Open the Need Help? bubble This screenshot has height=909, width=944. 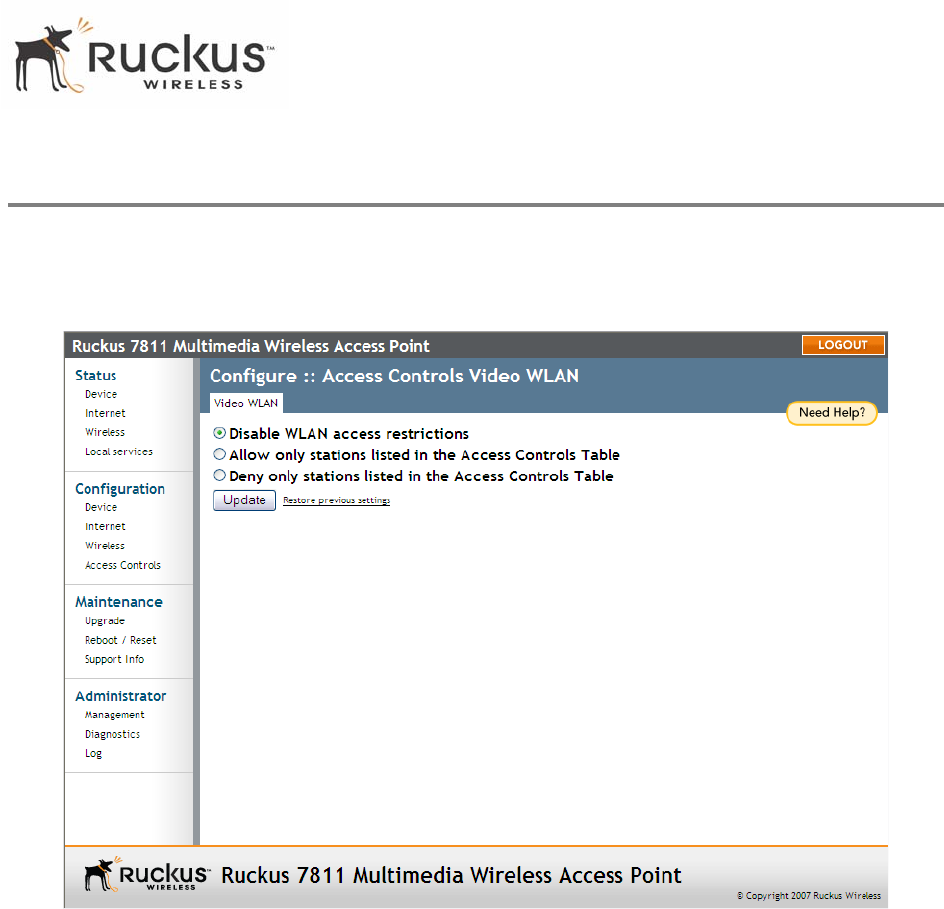pos(832,413)
